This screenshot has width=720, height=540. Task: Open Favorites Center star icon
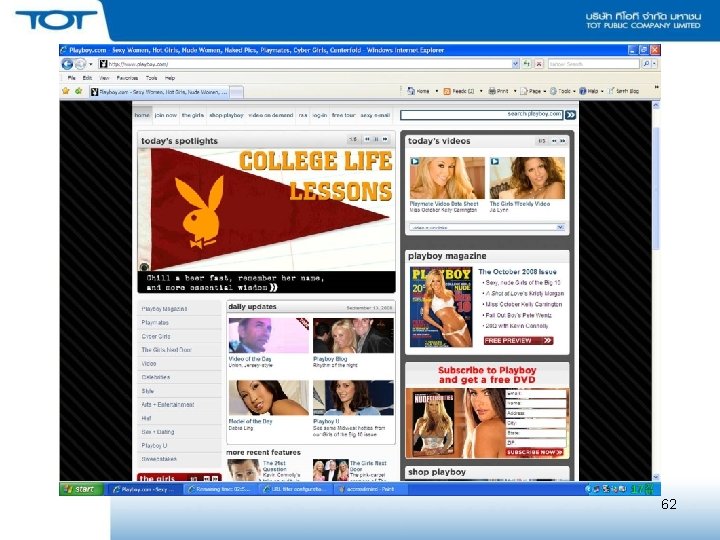pyautogui.click(x=66, y=91)
